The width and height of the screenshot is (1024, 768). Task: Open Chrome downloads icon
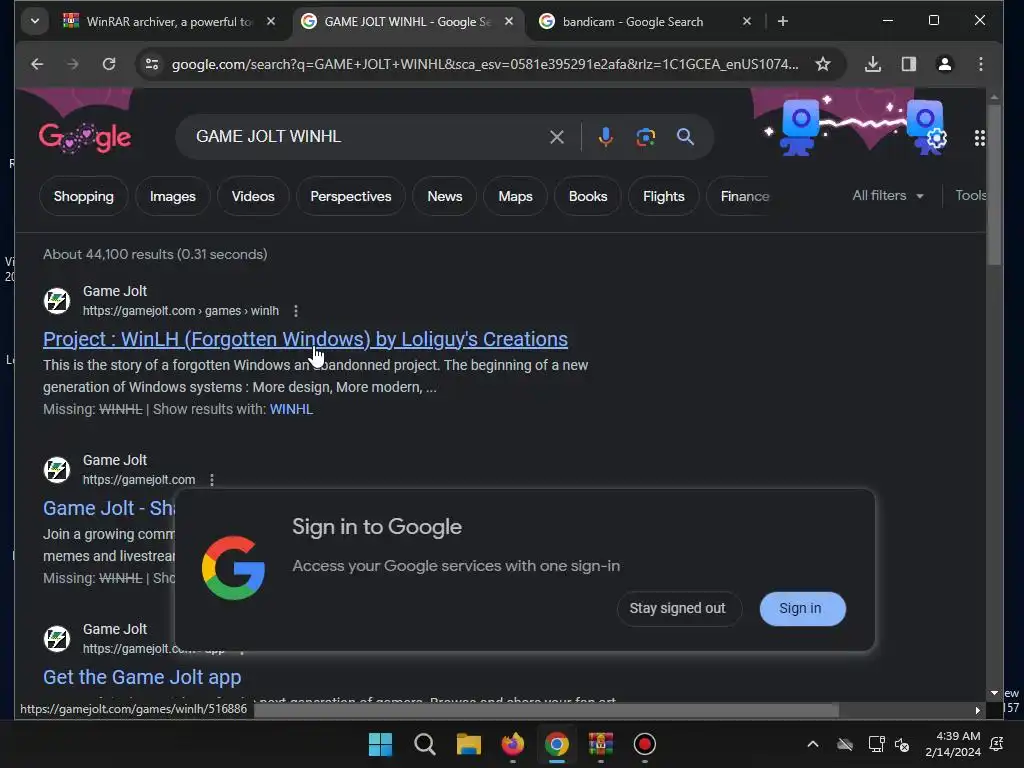pos(872,64)
